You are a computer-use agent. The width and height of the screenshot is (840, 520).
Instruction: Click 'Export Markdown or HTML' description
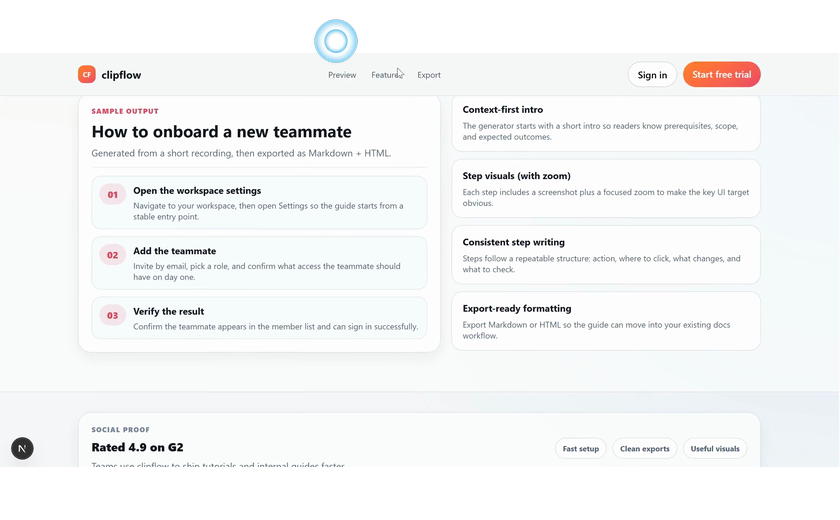(596, 330)
